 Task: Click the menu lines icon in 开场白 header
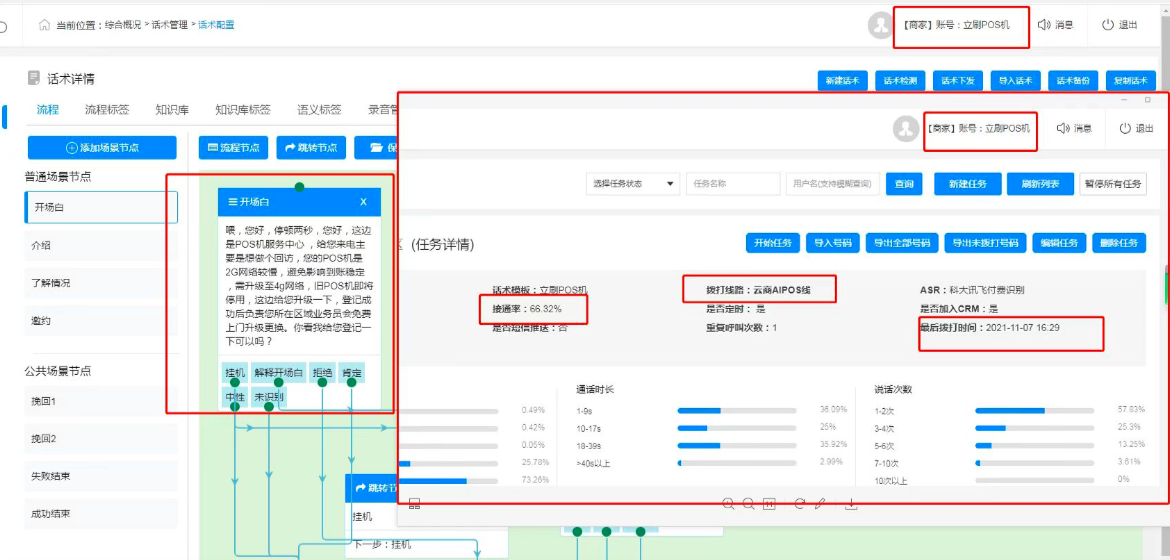[233, 202]
